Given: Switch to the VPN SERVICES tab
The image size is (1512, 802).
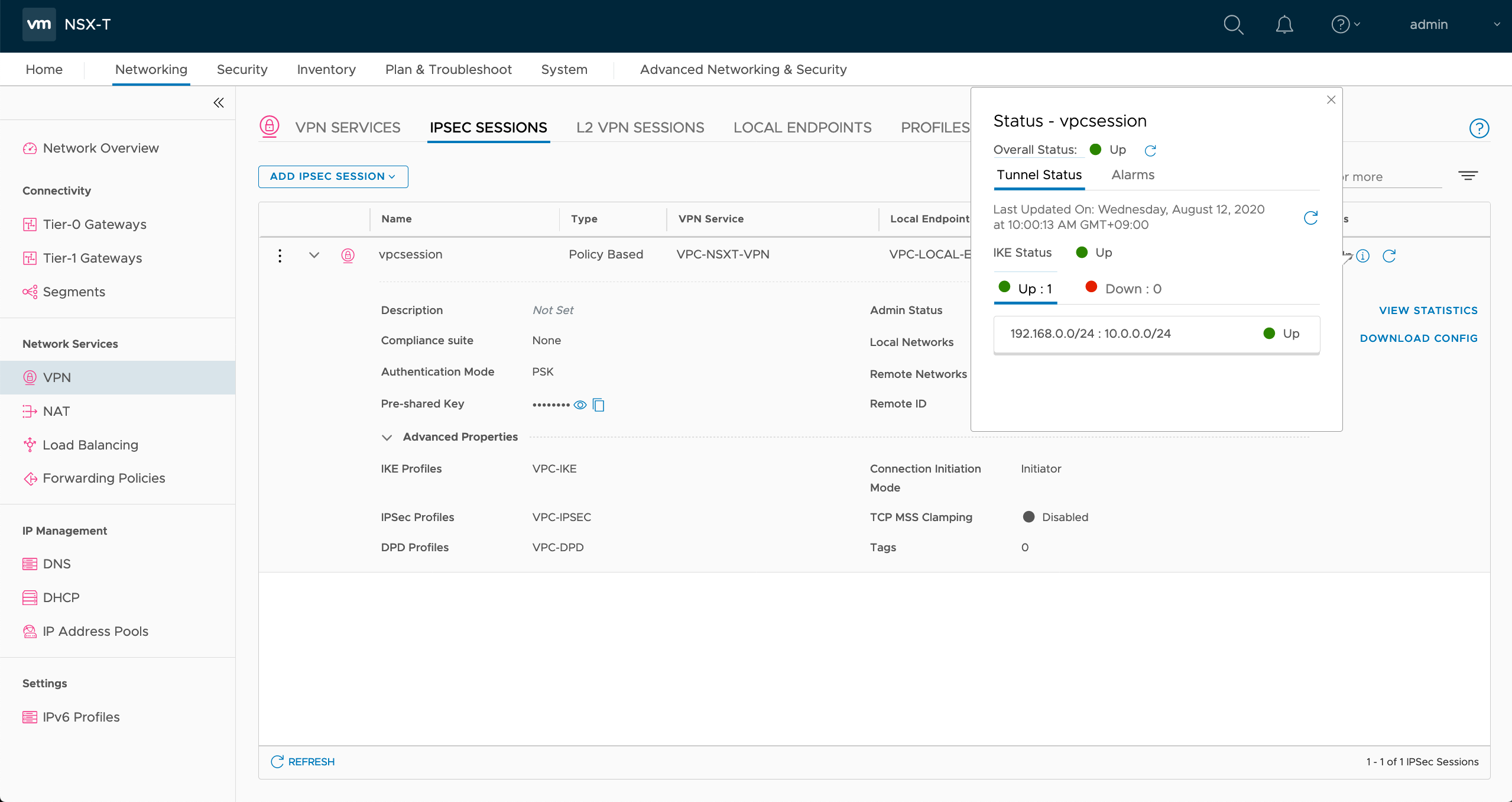Looking at the screenshot, I should tap(348, 128).
